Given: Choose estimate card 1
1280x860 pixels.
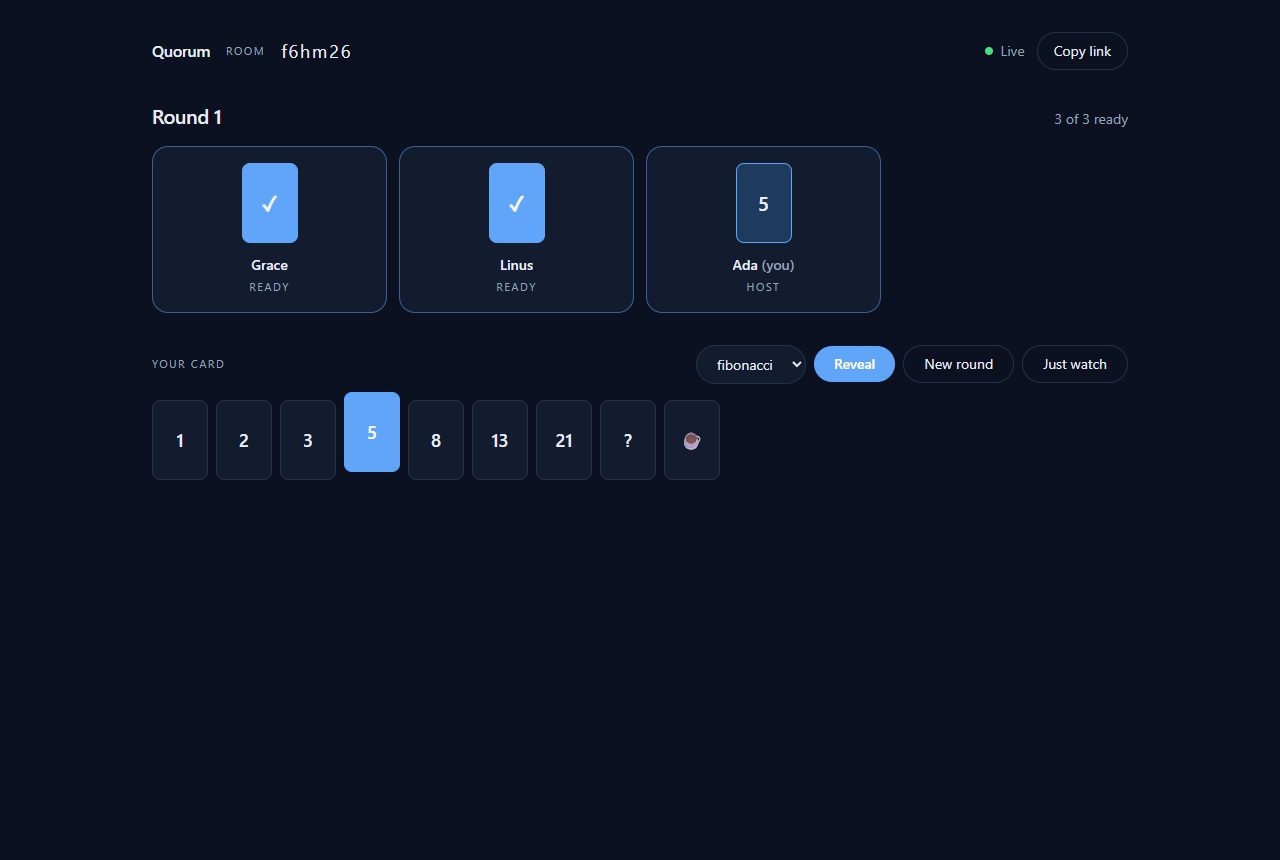Looking at the screenshot, I should pos(180,440).
